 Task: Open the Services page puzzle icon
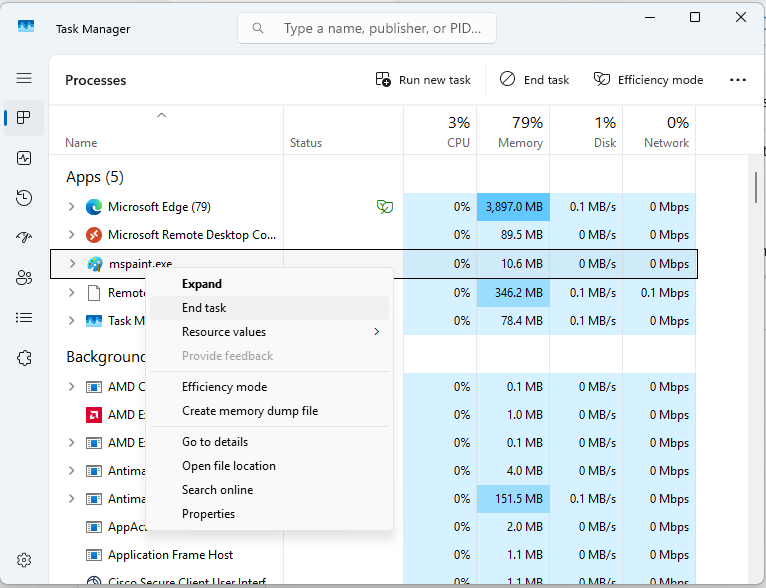[x=24, y=358]
